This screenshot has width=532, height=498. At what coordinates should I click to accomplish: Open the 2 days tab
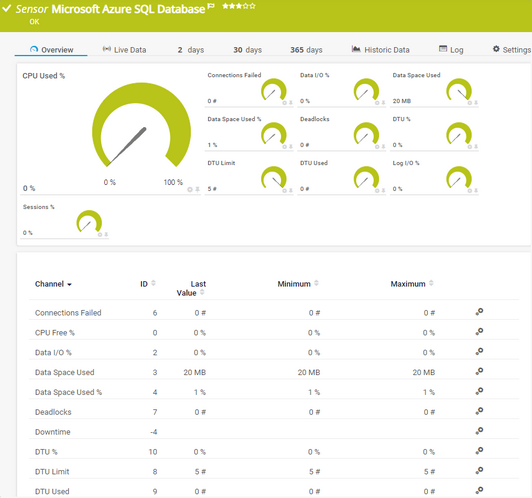click(191, 50)
